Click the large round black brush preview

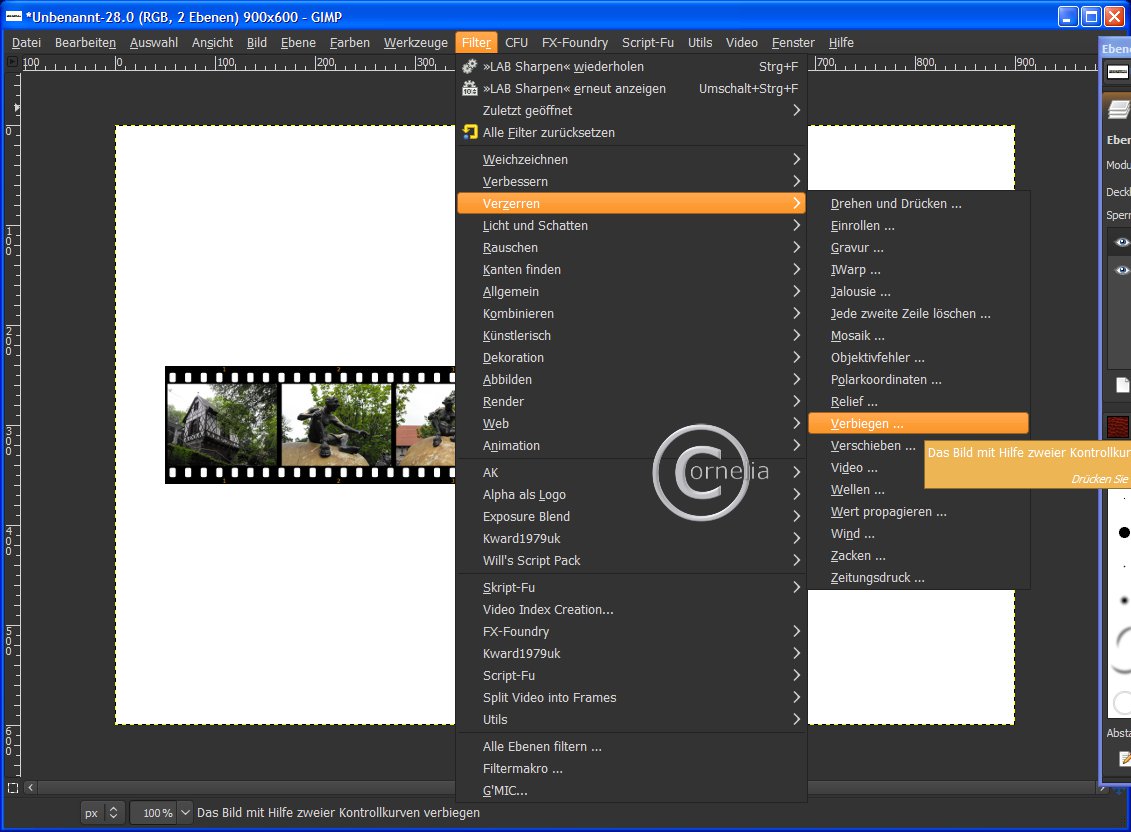pos(1124,533)
